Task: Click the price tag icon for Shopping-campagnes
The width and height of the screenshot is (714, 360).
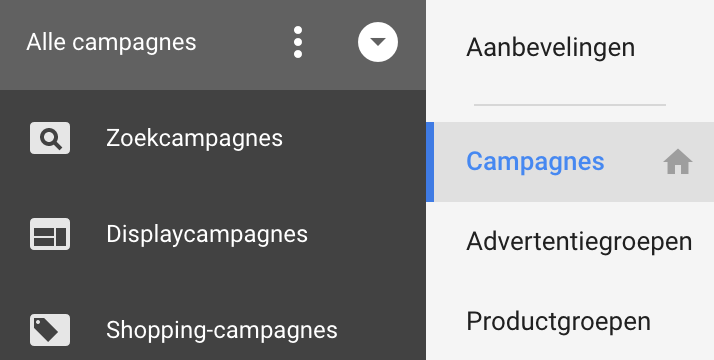Action: (x=50, y=330)
